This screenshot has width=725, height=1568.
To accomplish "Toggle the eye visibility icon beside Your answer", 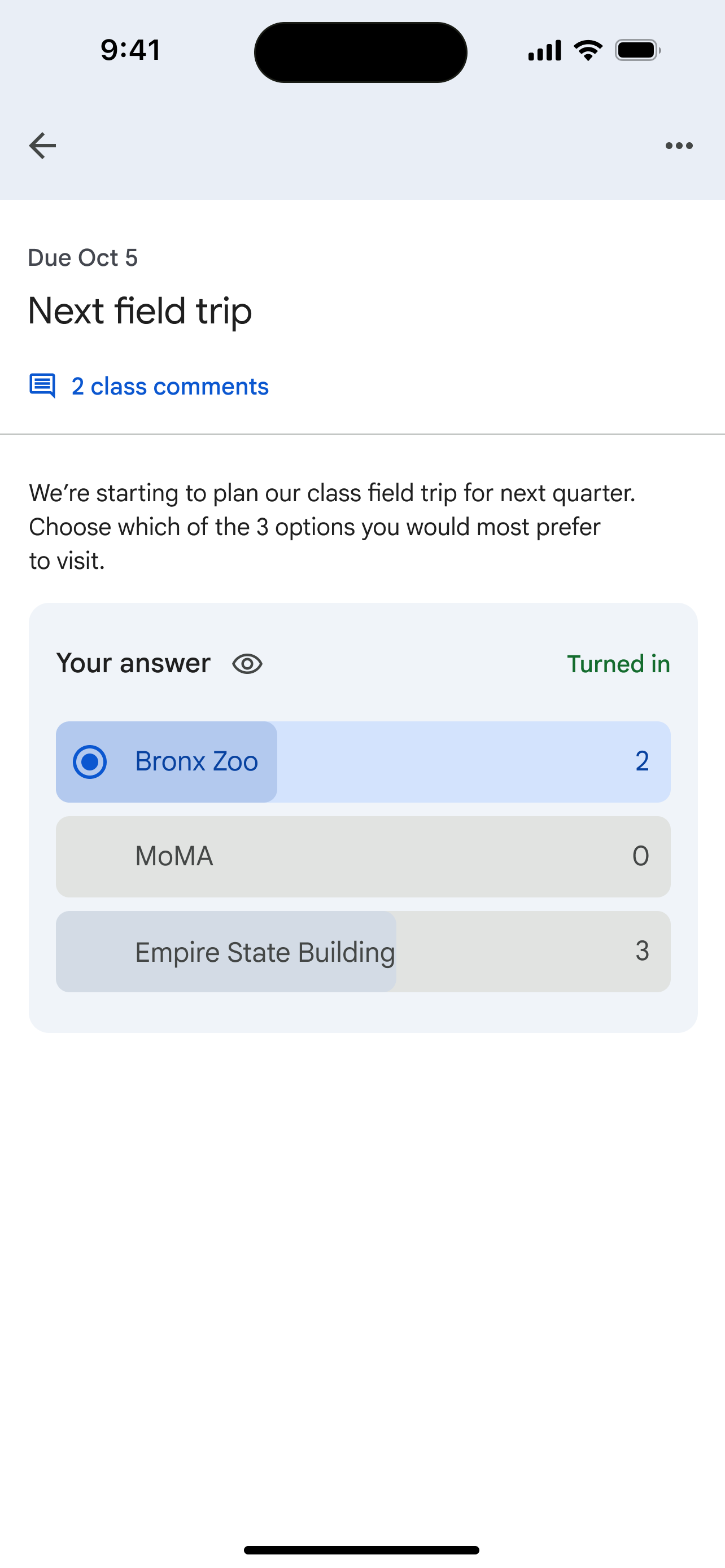I will (x=247, y=663).
